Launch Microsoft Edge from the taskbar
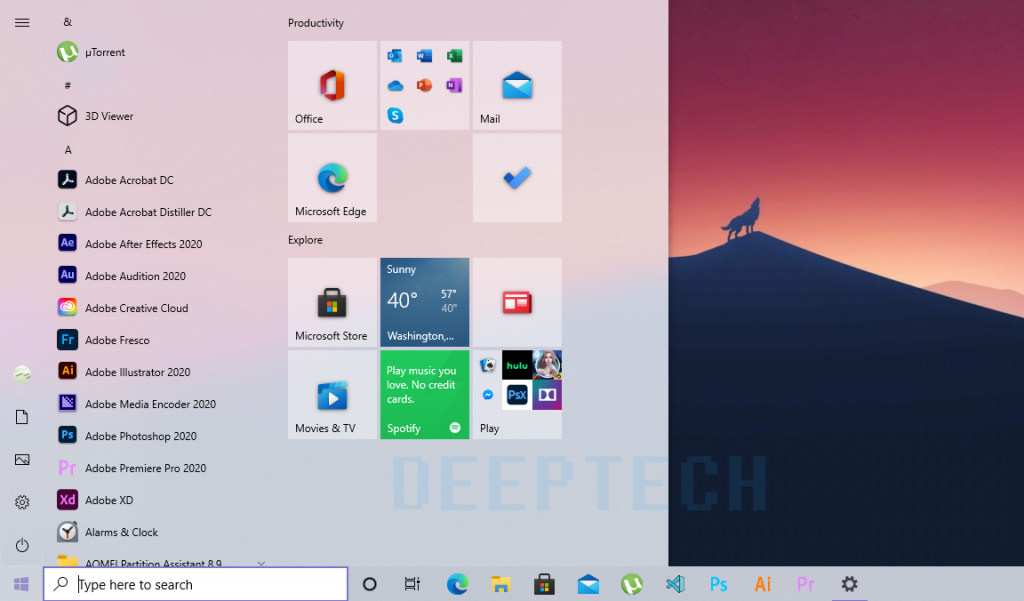Viewport: 1024px width, 601px height. point(457,584)
